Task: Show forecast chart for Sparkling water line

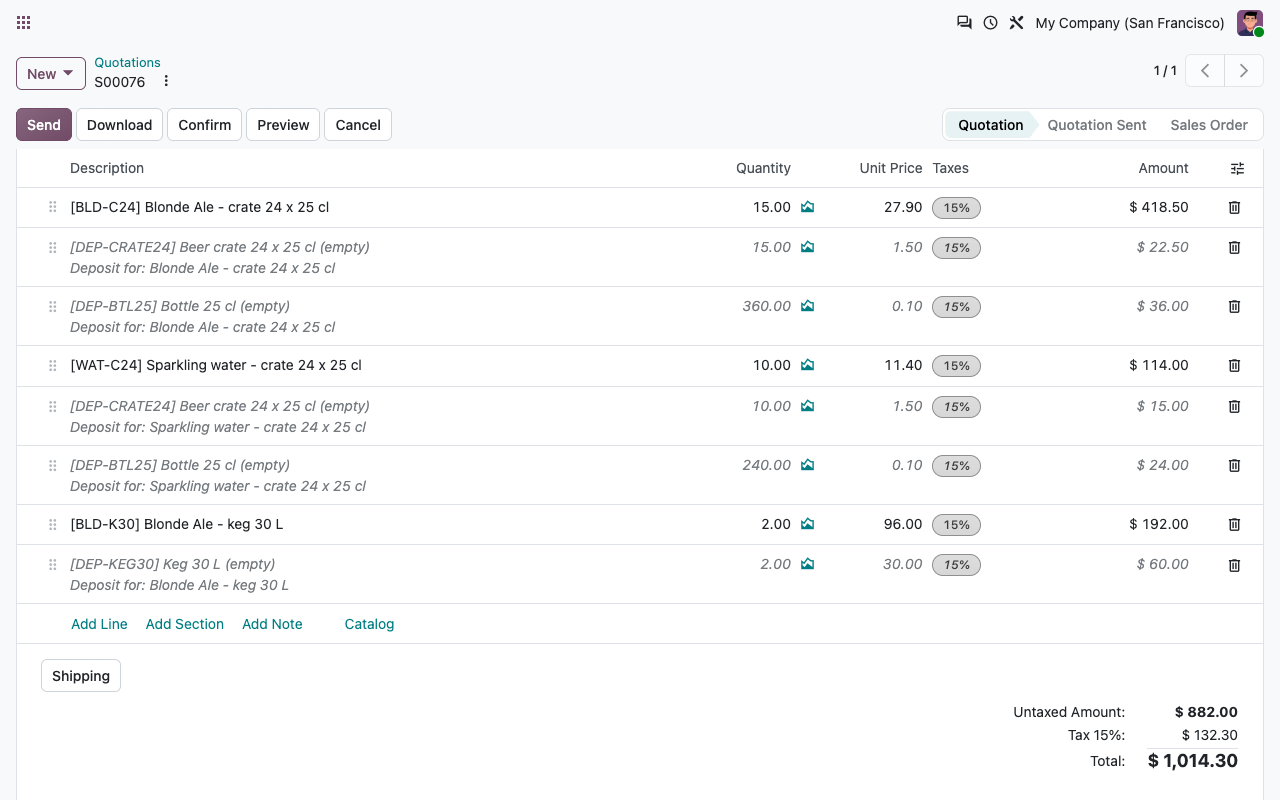Action: click(807, 365)
